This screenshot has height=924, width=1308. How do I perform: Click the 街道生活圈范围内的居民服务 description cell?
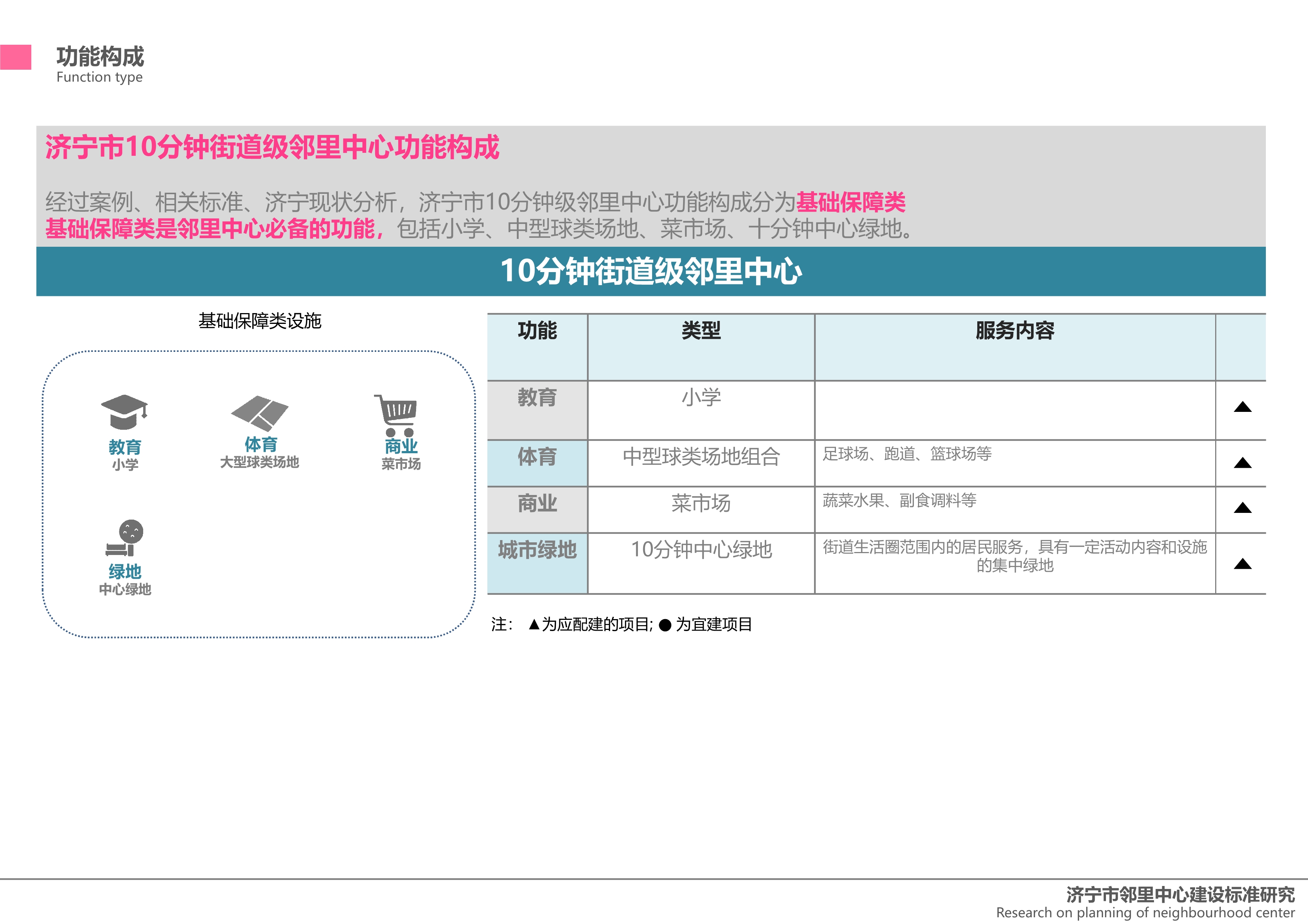[1015, 564]
